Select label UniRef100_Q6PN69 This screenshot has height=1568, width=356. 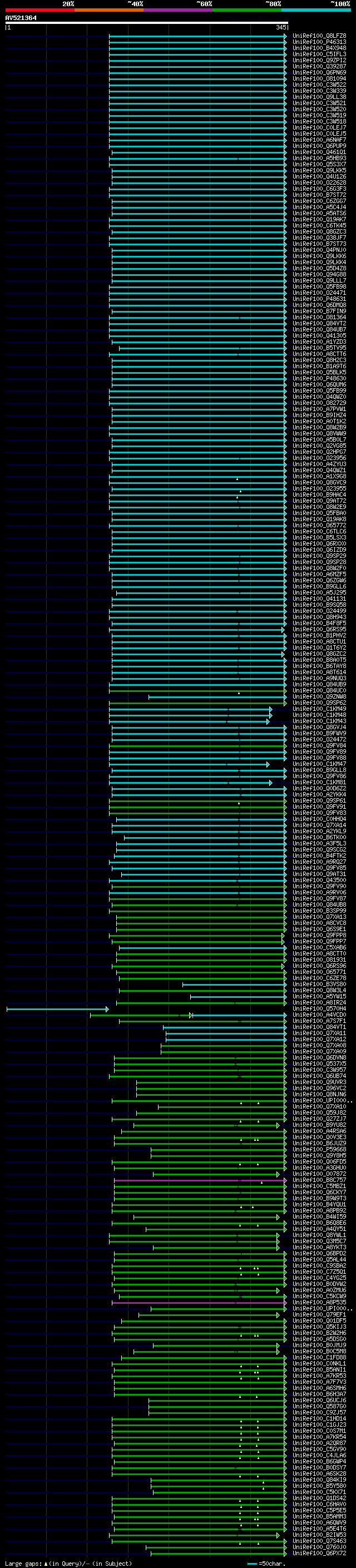pyautogui.click(x=319, y=72)
